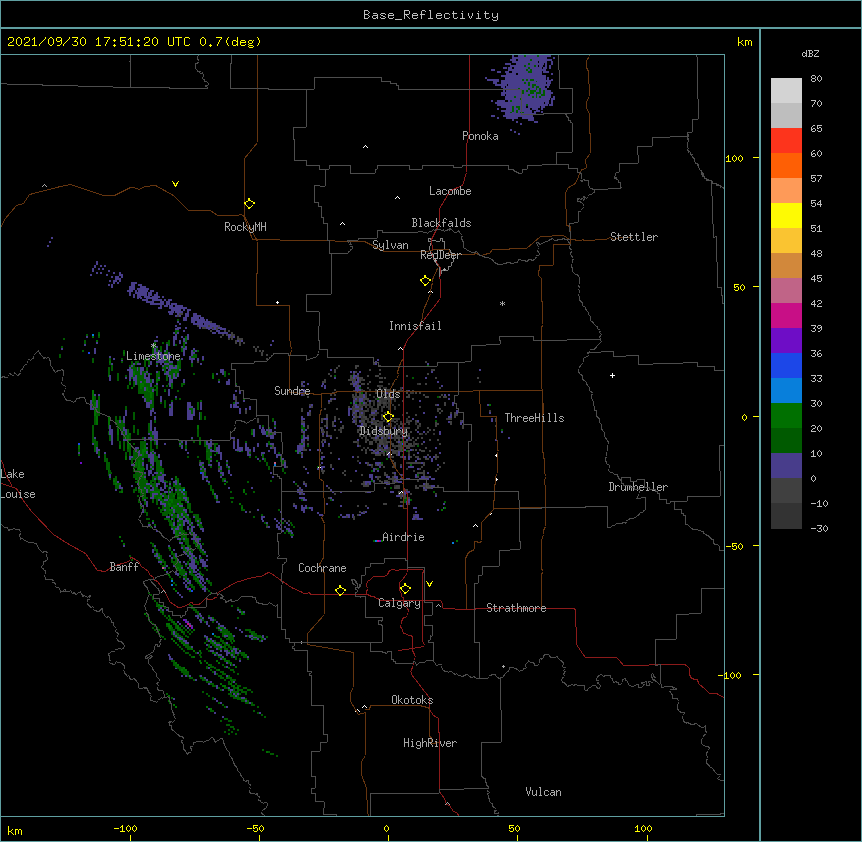Click the ThreeHills label
Screen dimensions: 862x842
point(534,418)
